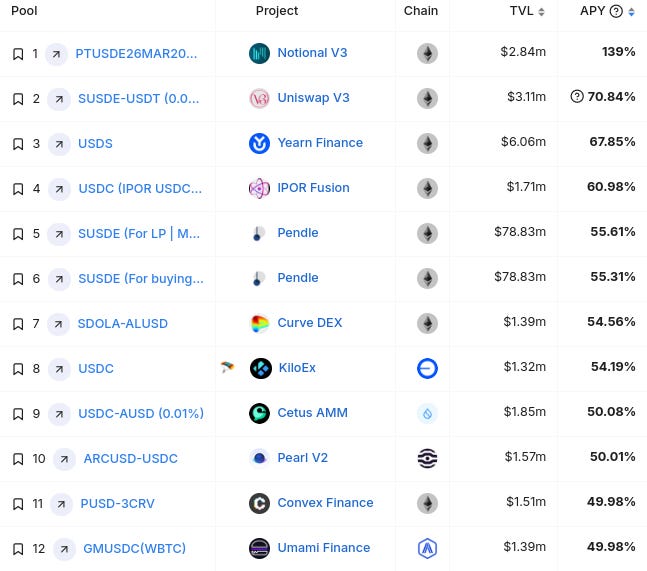This screenshot has height=571, width=647.
Task: Open external link for SUSDE For LP
Action: 59,234
